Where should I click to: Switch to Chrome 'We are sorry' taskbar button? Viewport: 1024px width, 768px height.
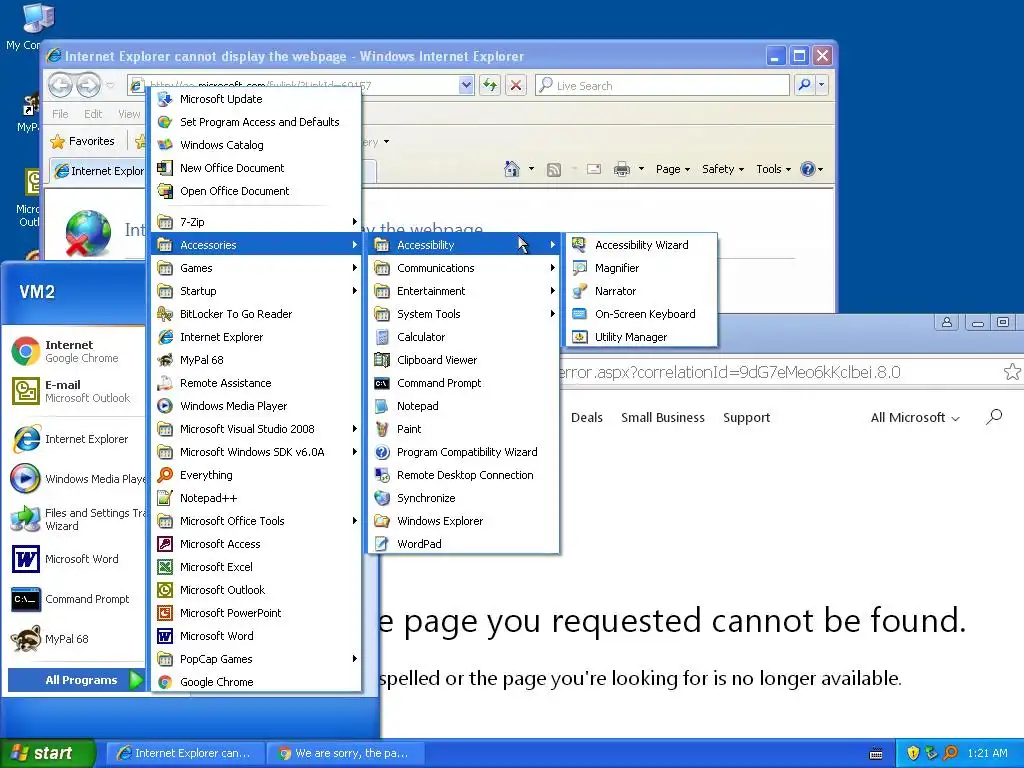(x=346, y=753)
